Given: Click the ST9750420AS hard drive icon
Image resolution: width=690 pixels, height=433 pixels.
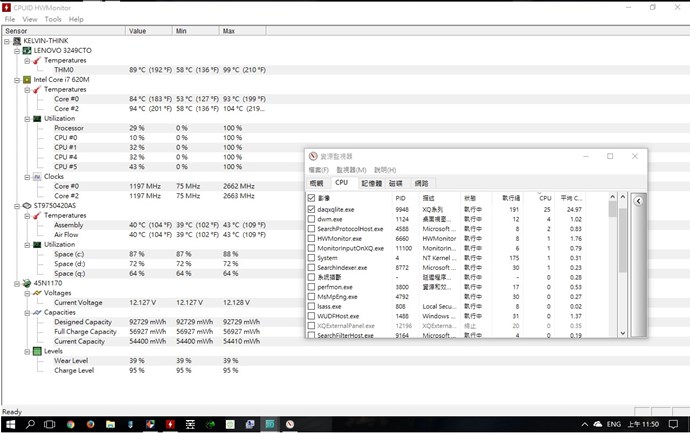Looking at the screenshot, I should (x=27, y=205).
